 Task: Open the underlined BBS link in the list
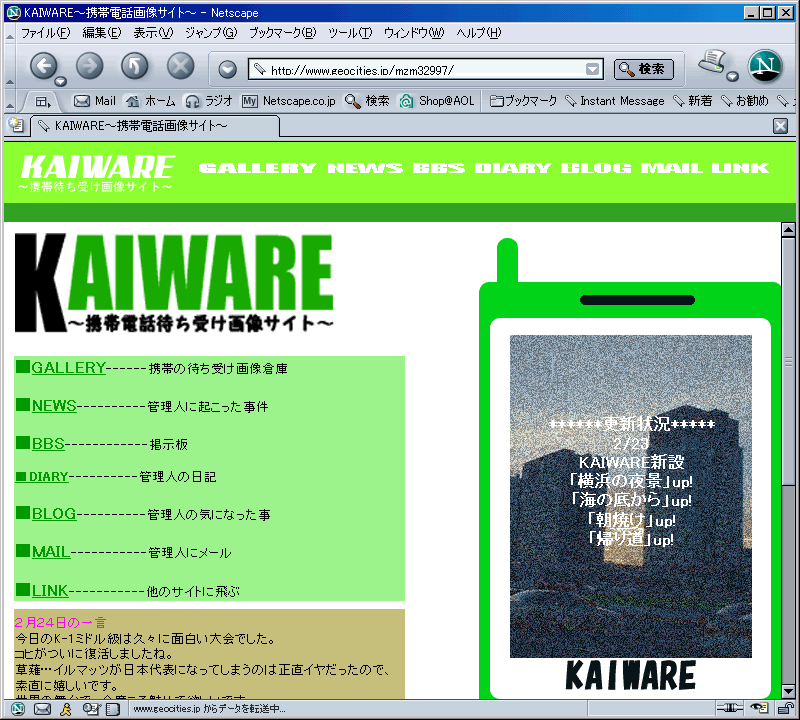pos(48,443)
